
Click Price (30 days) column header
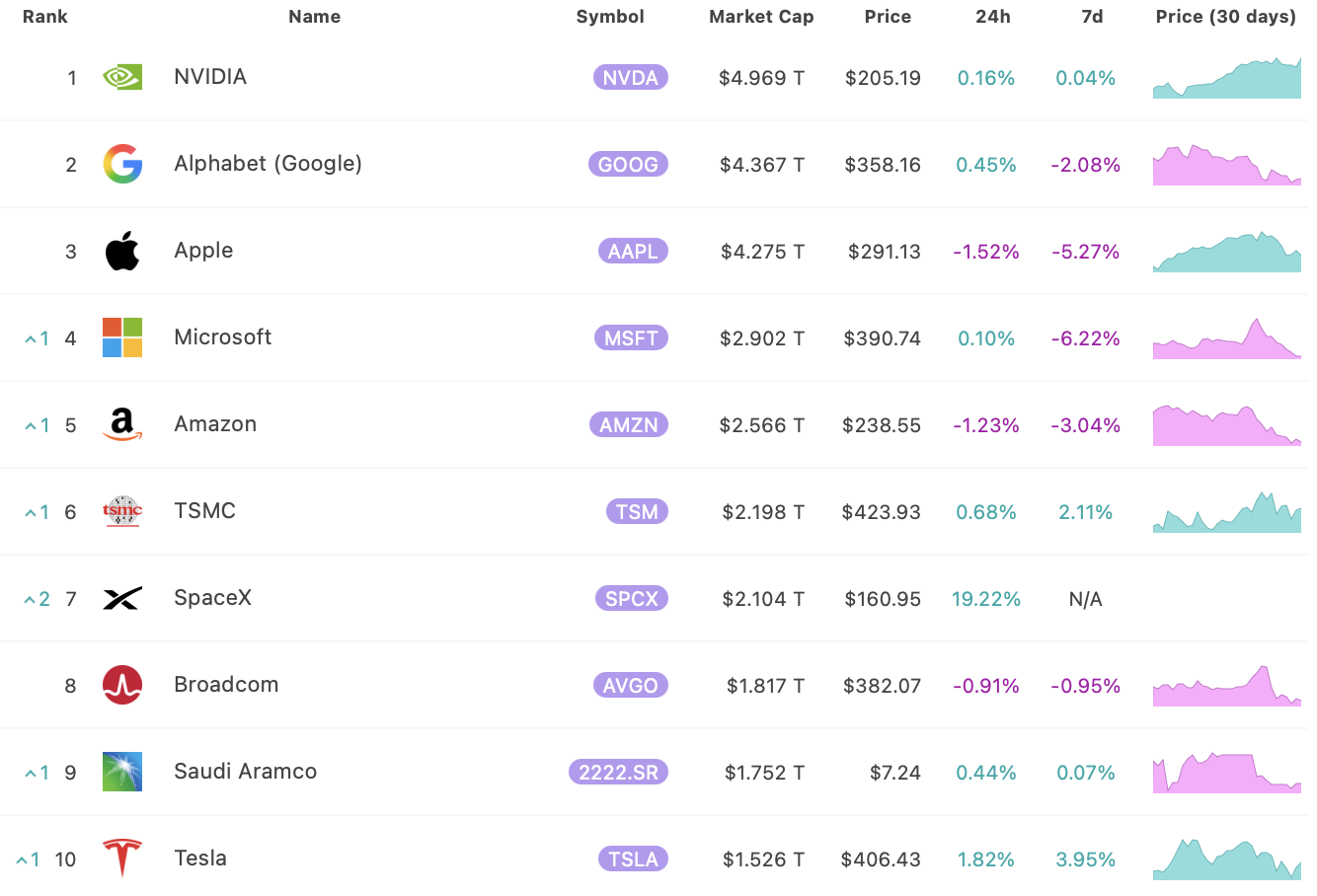click(x=1226, y=17)
